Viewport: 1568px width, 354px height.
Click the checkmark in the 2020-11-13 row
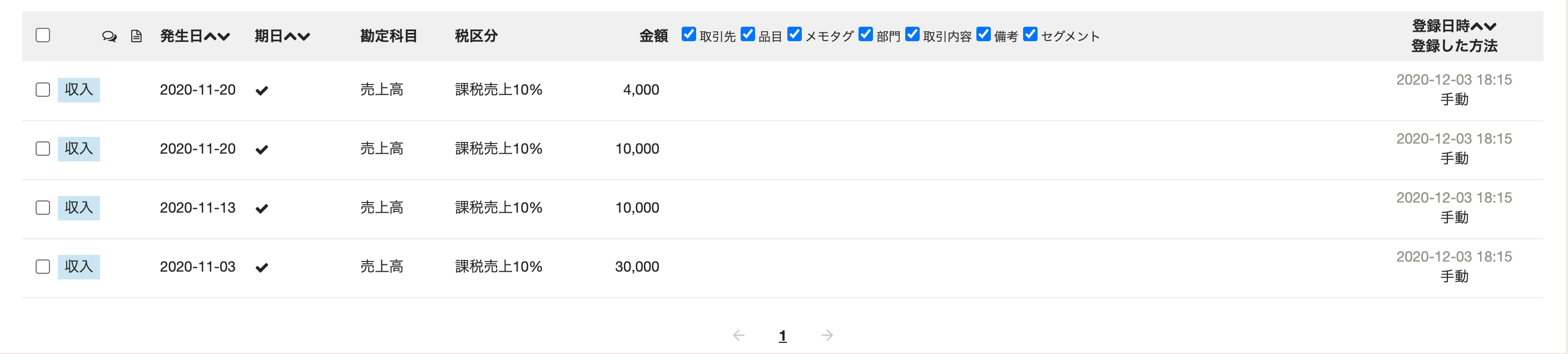coord(262,208)
